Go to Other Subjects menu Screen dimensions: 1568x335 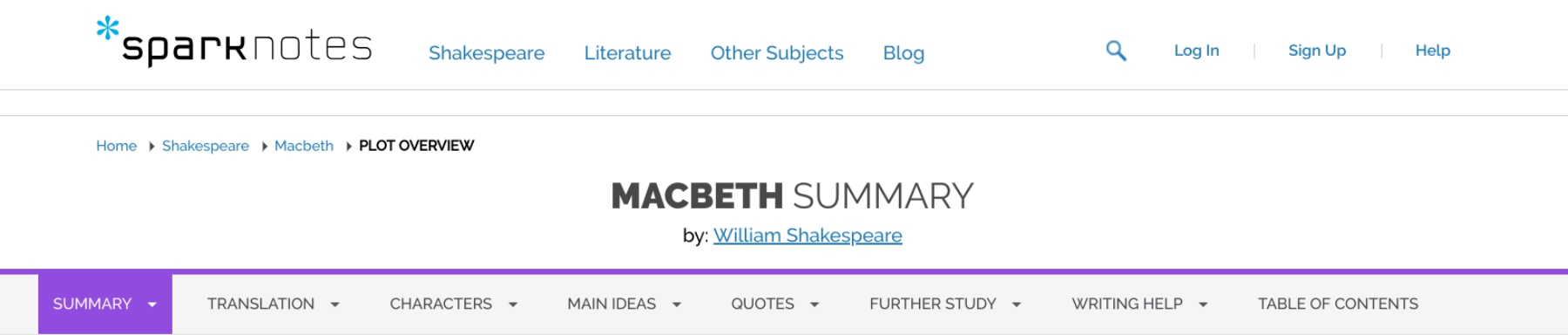777,53
